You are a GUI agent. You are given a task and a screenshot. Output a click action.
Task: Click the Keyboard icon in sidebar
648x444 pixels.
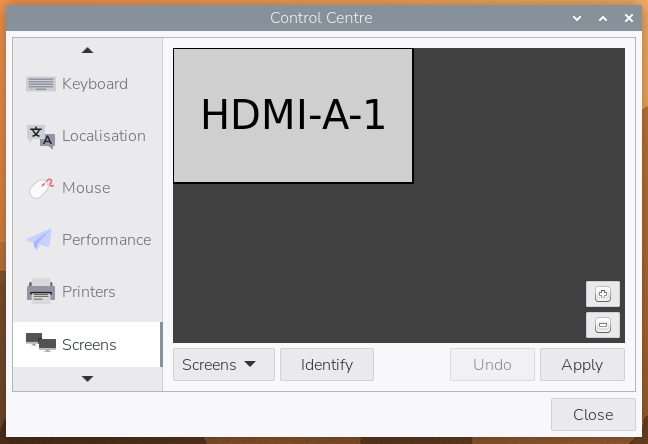(41, 84)
